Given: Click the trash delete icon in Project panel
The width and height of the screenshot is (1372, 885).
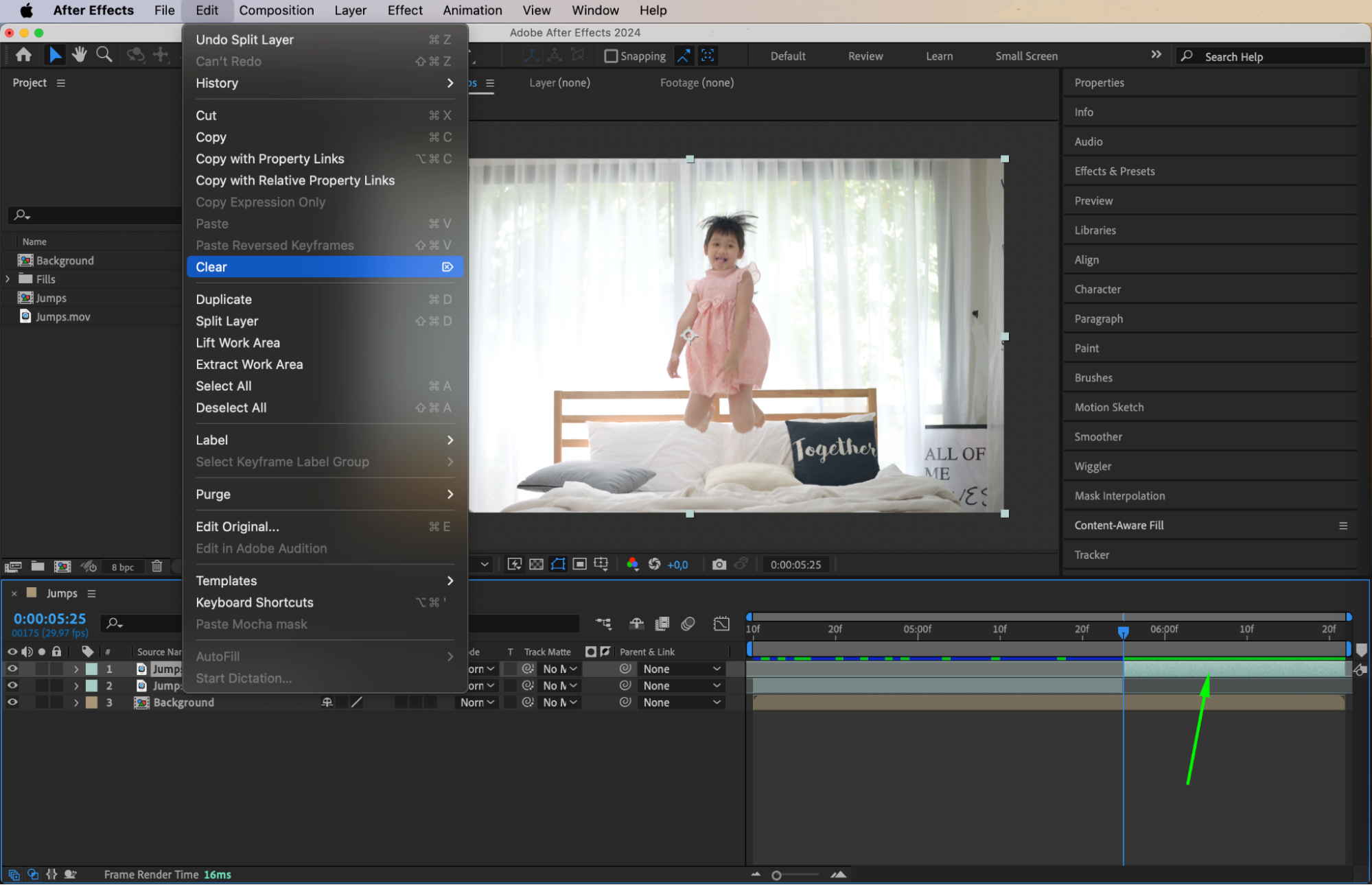Looking at the screenshot, I should (157, 567).
